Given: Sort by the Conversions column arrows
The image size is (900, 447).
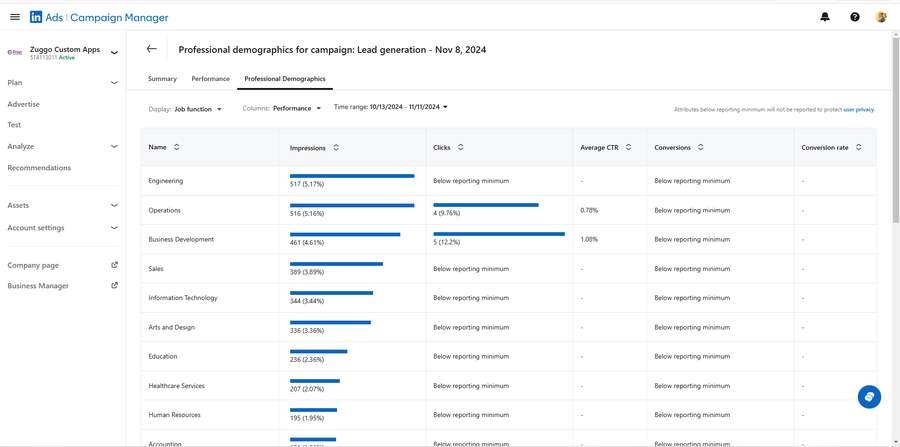Looking at the screenshot, I should pyautogui.click(x=700, y=147).
